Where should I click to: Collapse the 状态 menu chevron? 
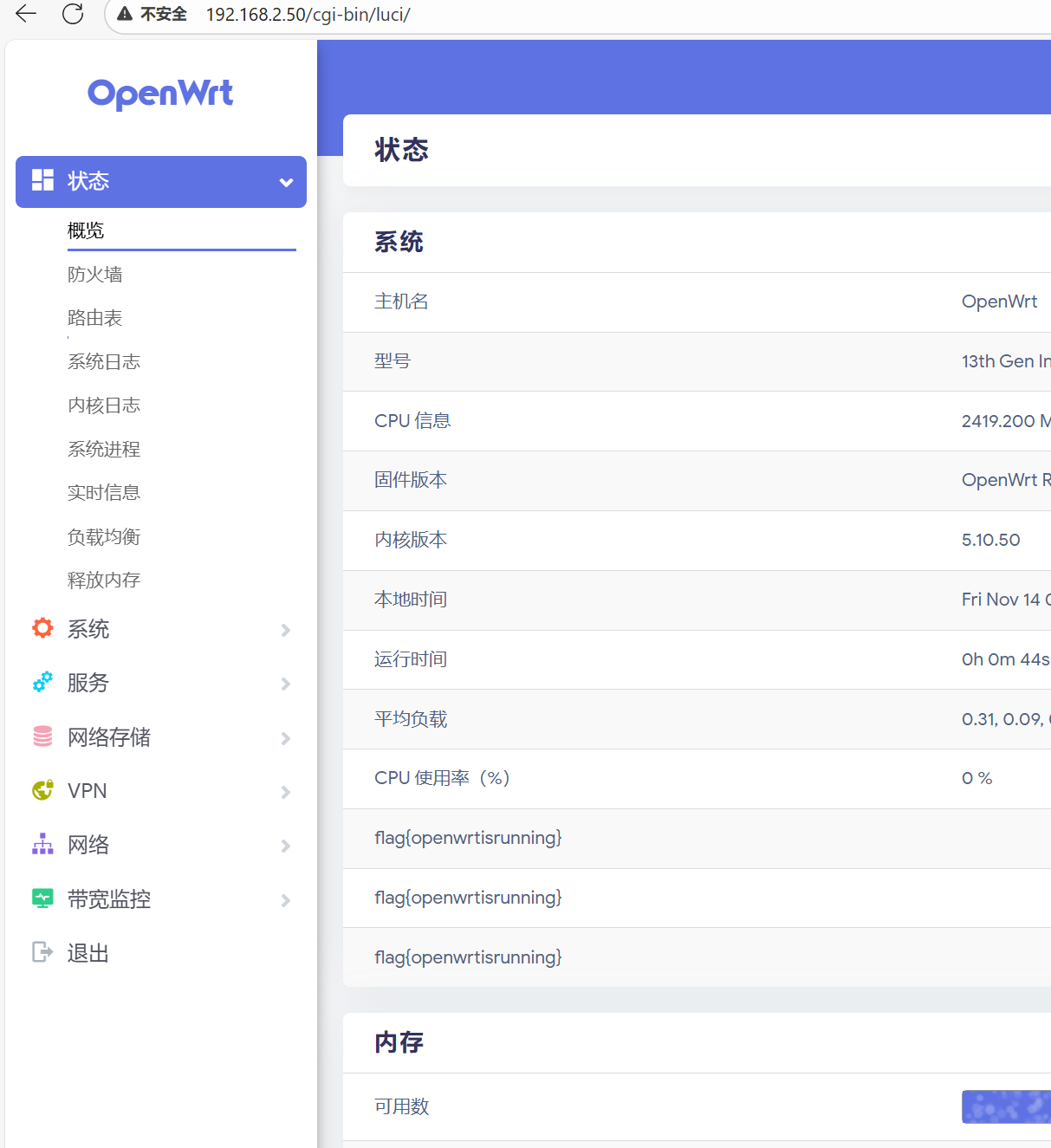tap(286, 182)
